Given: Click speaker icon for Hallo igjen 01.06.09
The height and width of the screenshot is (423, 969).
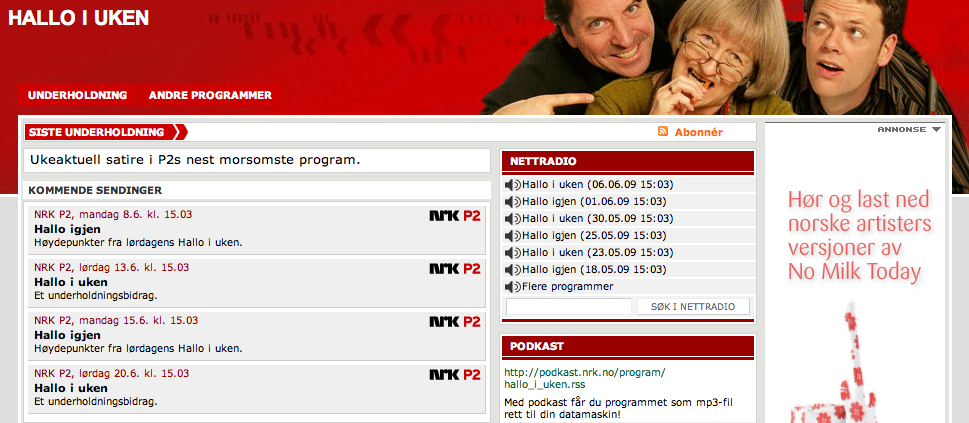Looking at the screenshot, I should pos(513,202).
